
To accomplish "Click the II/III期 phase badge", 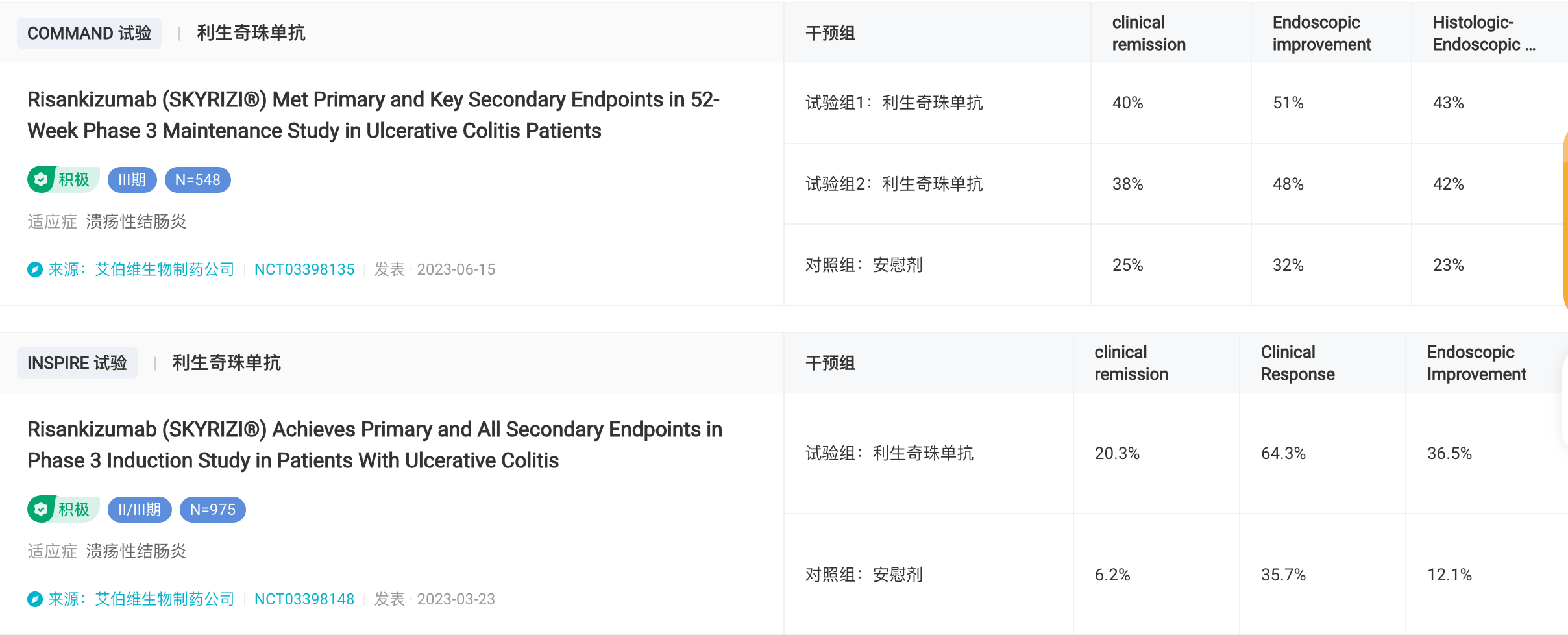I will coord(140,510).
